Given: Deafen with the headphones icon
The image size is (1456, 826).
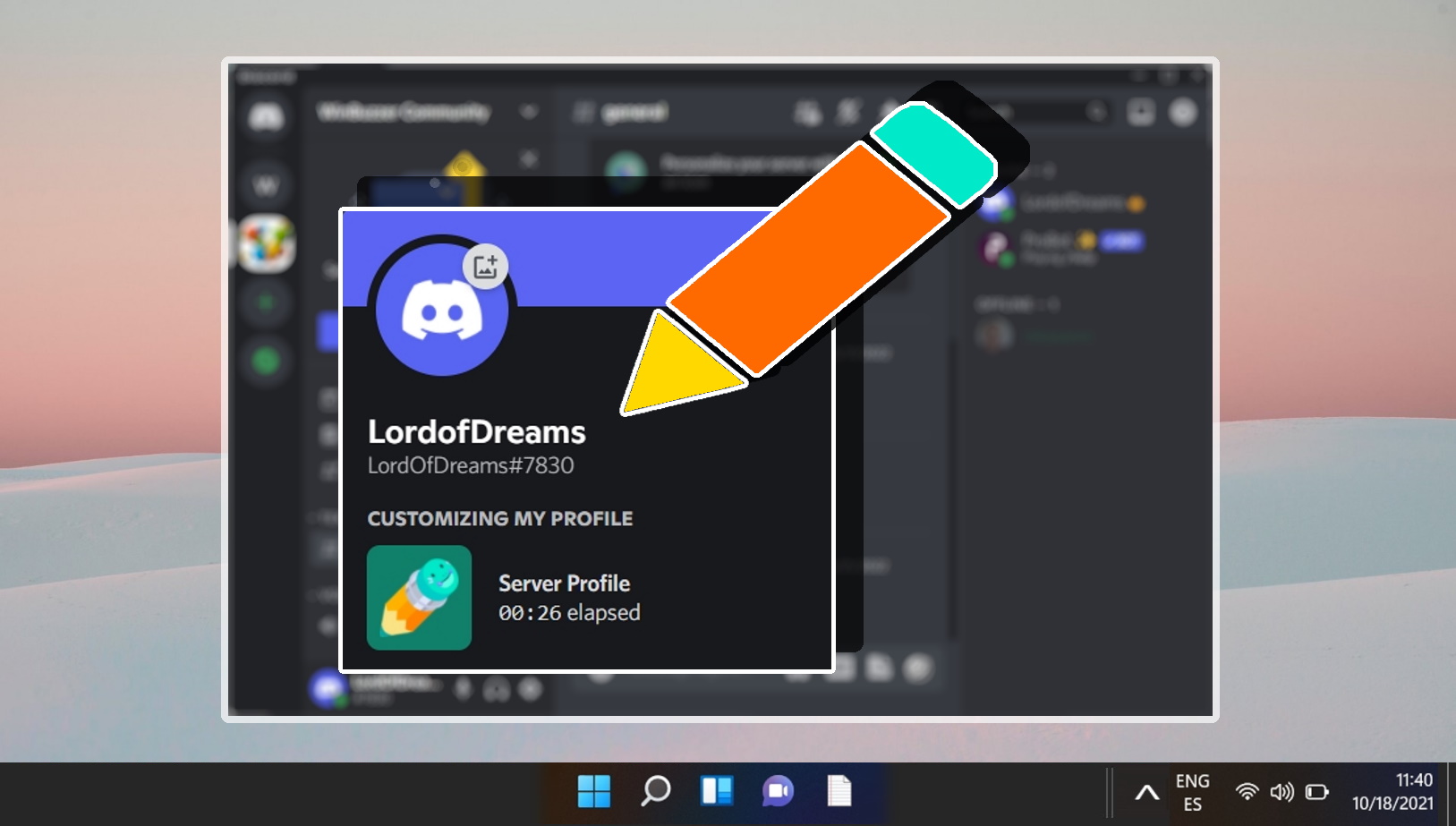Looking at the screenshot, I should [x=497, y=689].
